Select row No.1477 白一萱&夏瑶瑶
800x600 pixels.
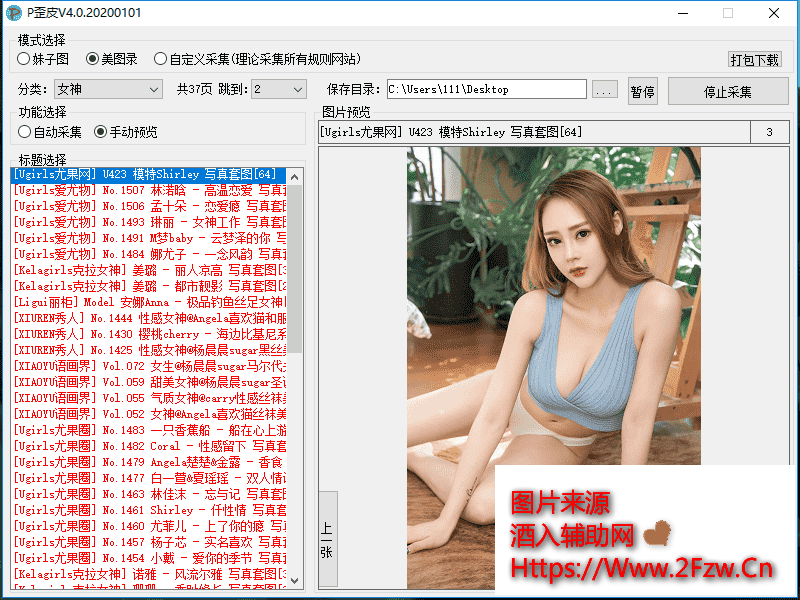click(x=148, y=478)
